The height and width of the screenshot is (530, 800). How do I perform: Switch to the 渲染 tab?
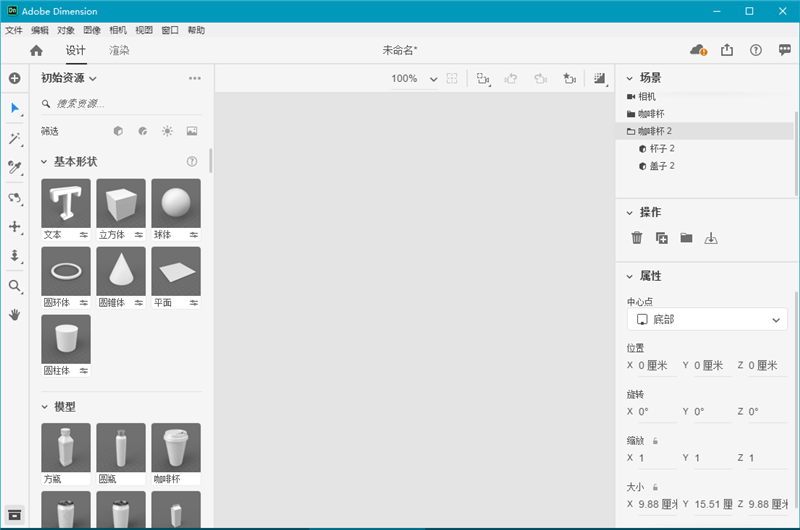(x=119, y=50)
